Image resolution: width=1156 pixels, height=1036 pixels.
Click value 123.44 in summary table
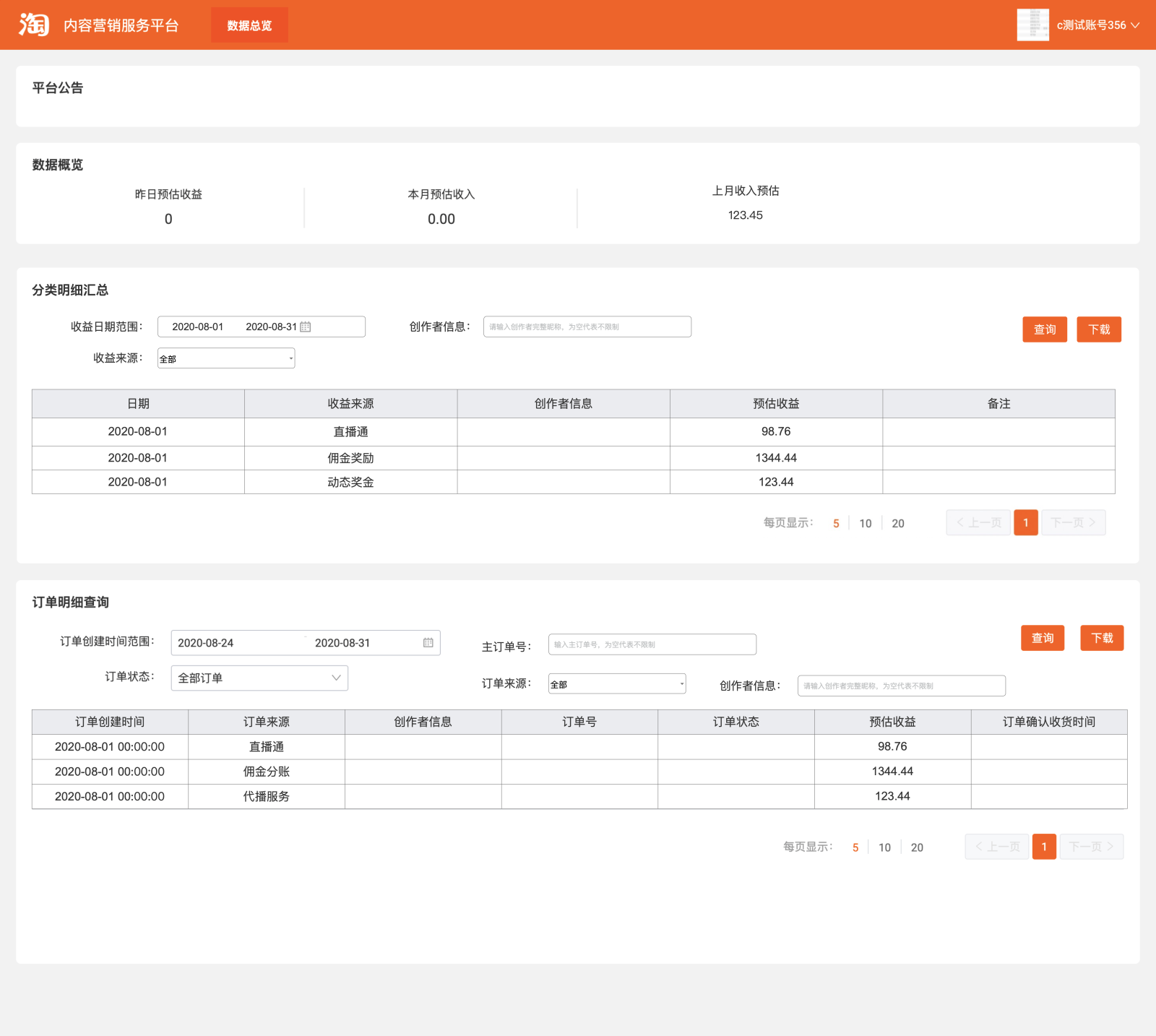click(x=776, y=482)
